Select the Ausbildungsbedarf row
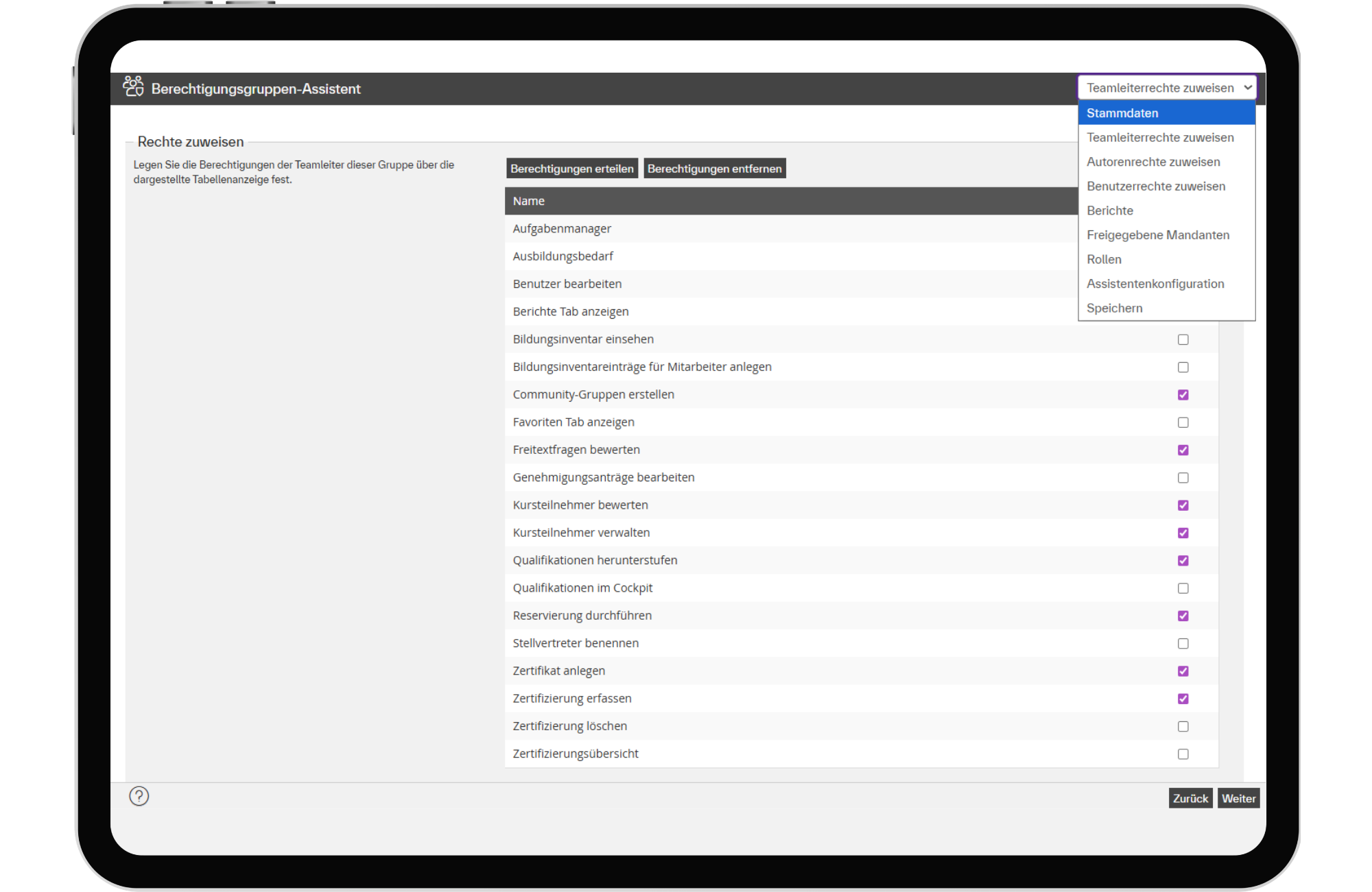The width and height of the screenshot is (1372, 892). (792, 256)
